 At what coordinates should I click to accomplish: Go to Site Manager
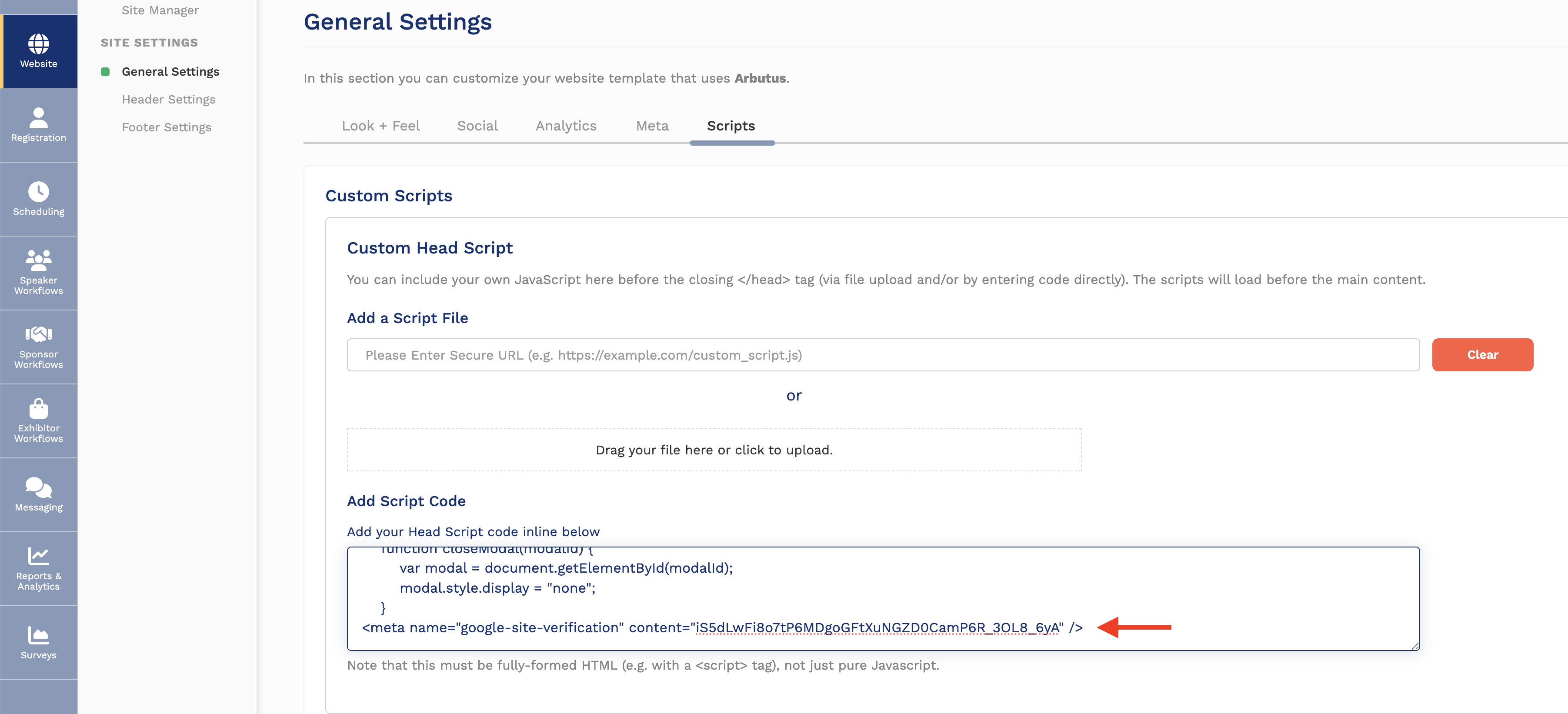tap(160, 10)
